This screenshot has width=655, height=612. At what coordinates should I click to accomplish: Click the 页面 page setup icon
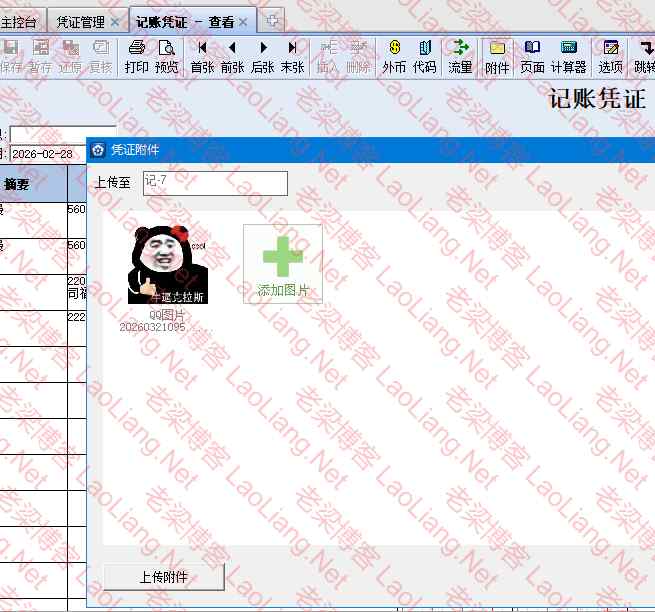532,57
